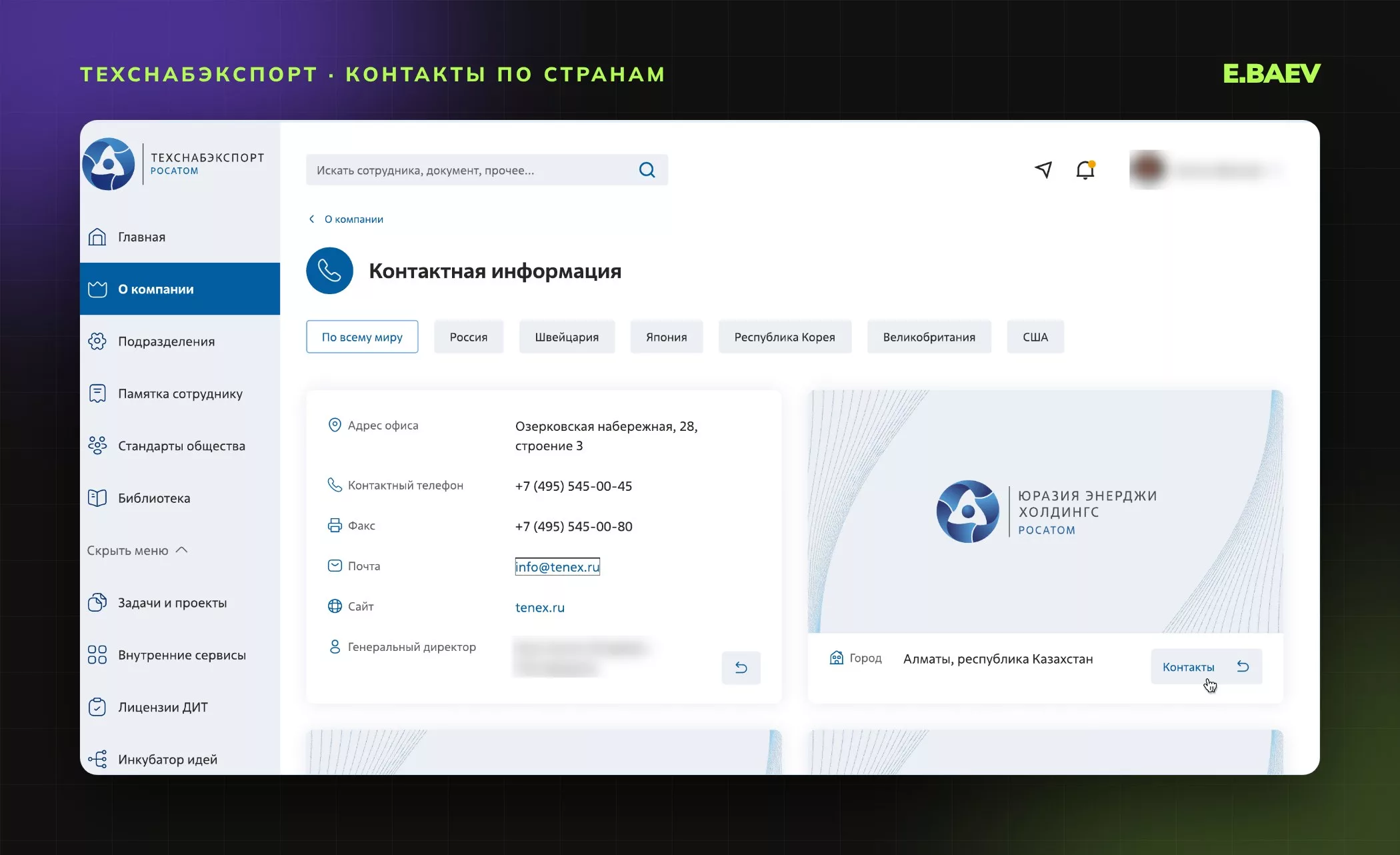Click the phone number +7 (495) 545-00-45
Image resolution: width=1400 pixels, height=855 pixels.
tap(573, 486)
